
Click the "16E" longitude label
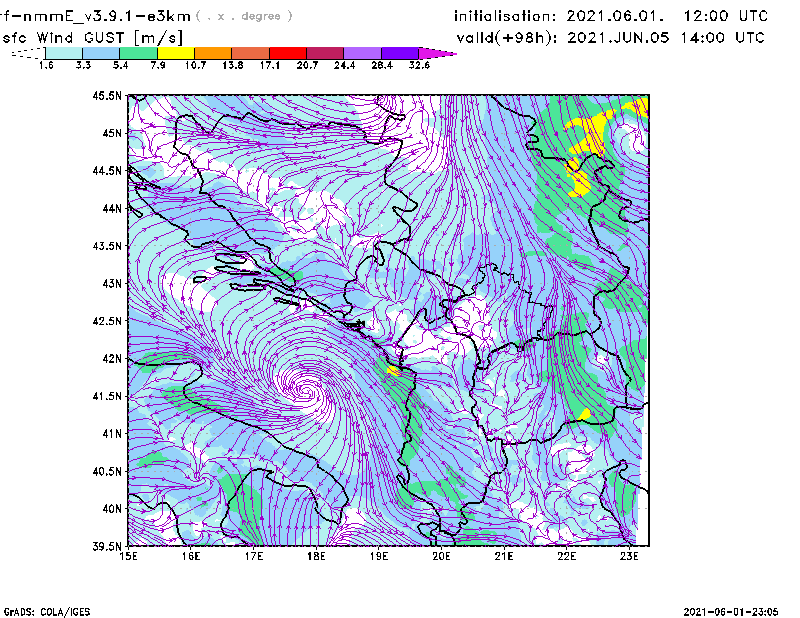(x=191, y=556)
